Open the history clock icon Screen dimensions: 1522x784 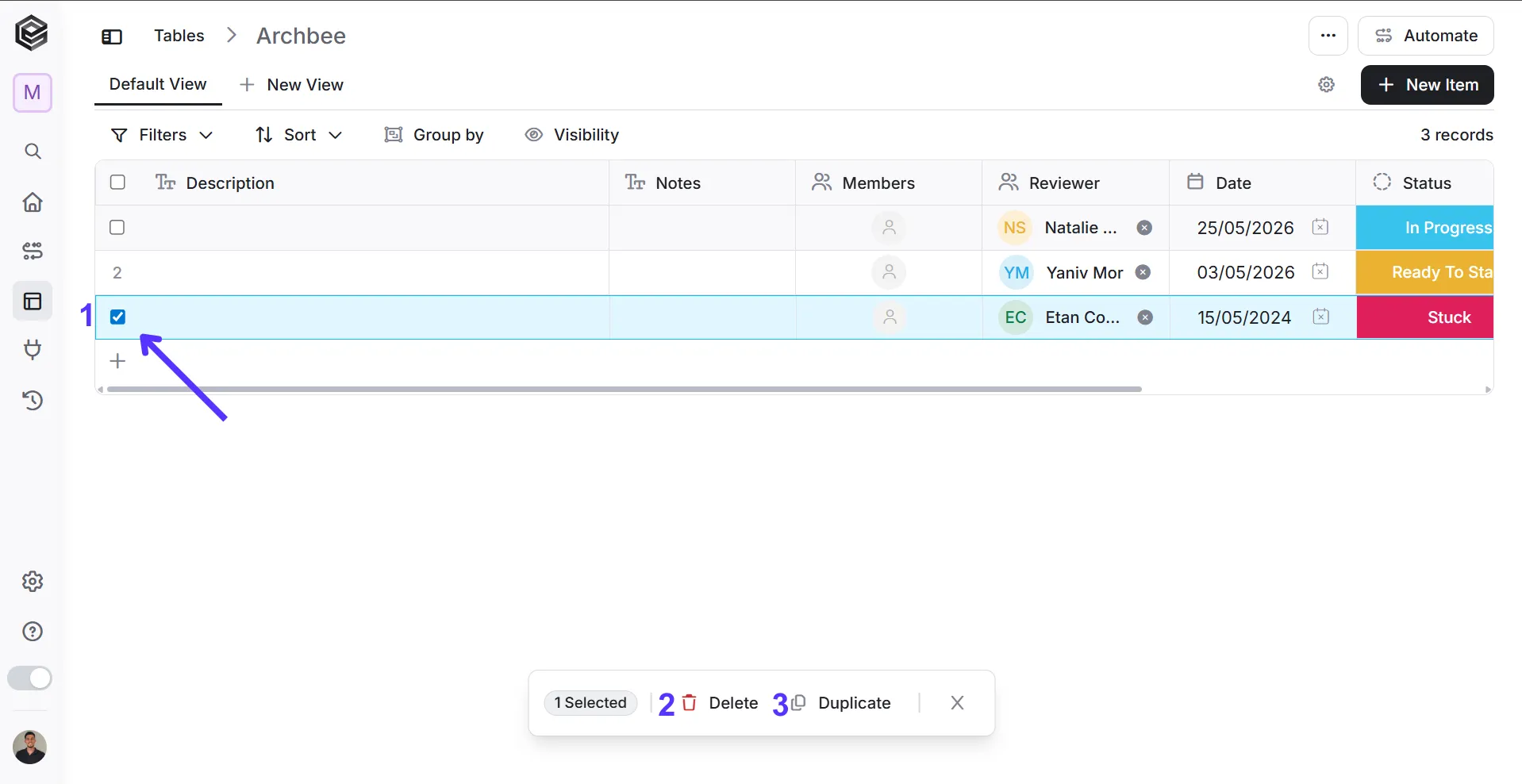click(33, 400)
